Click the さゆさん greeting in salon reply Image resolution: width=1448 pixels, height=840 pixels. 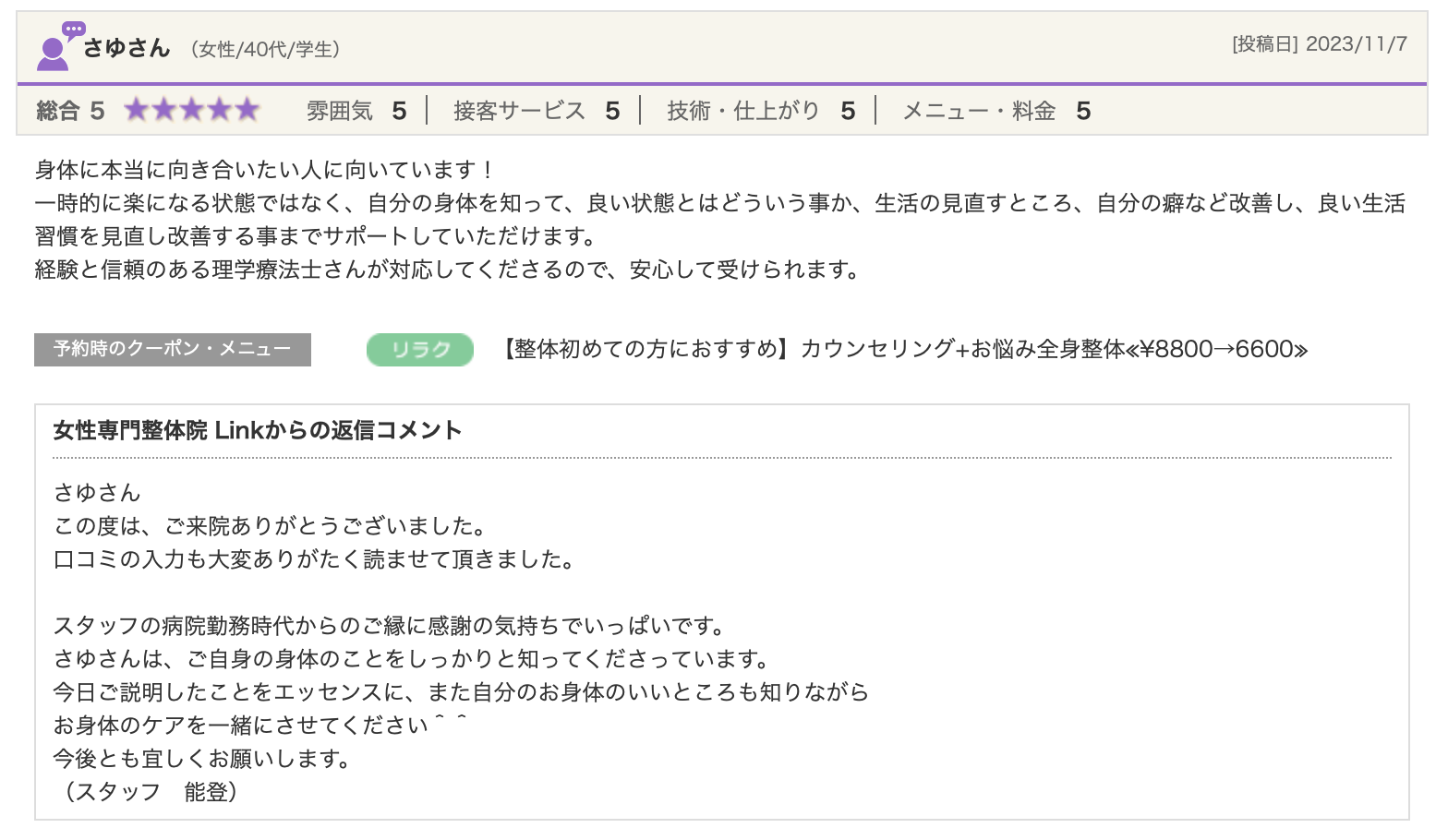[97, 493]
